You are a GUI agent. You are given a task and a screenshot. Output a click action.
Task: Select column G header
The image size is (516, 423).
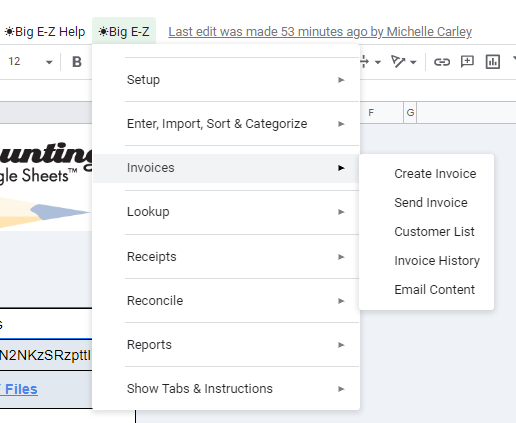click(x=410, y=113)
